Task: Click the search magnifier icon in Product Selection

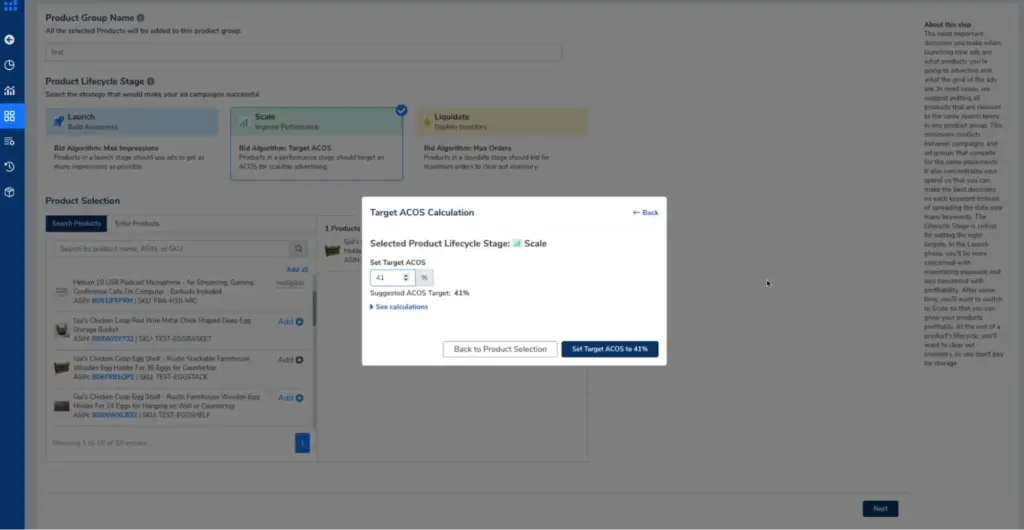Action: point(299,248)
